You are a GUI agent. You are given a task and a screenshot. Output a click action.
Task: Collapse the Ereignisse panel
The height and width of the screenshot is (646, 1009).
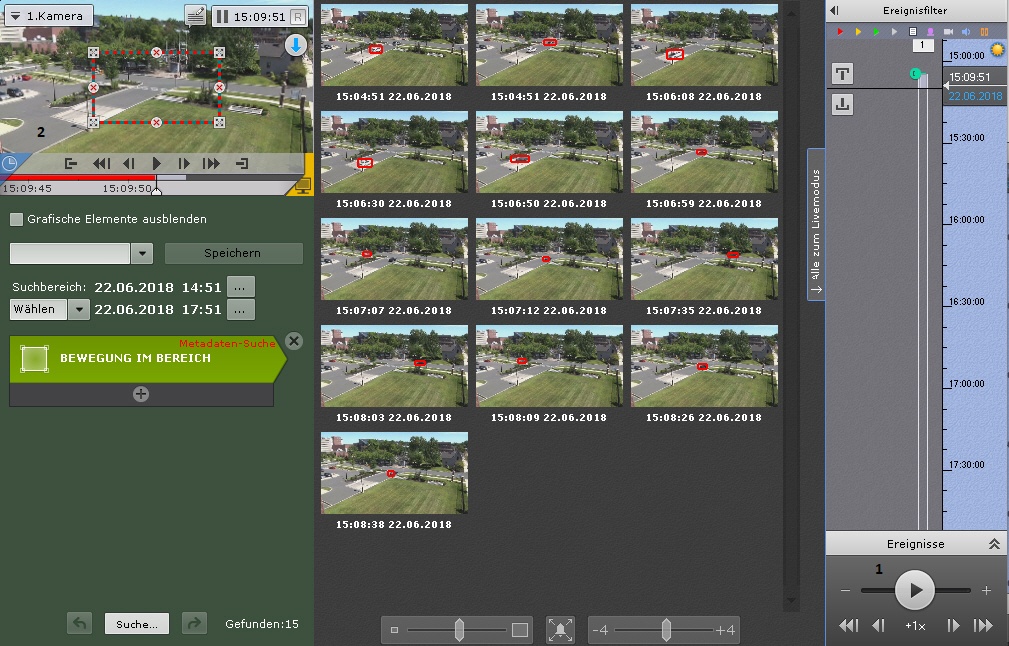pos(994,544)
